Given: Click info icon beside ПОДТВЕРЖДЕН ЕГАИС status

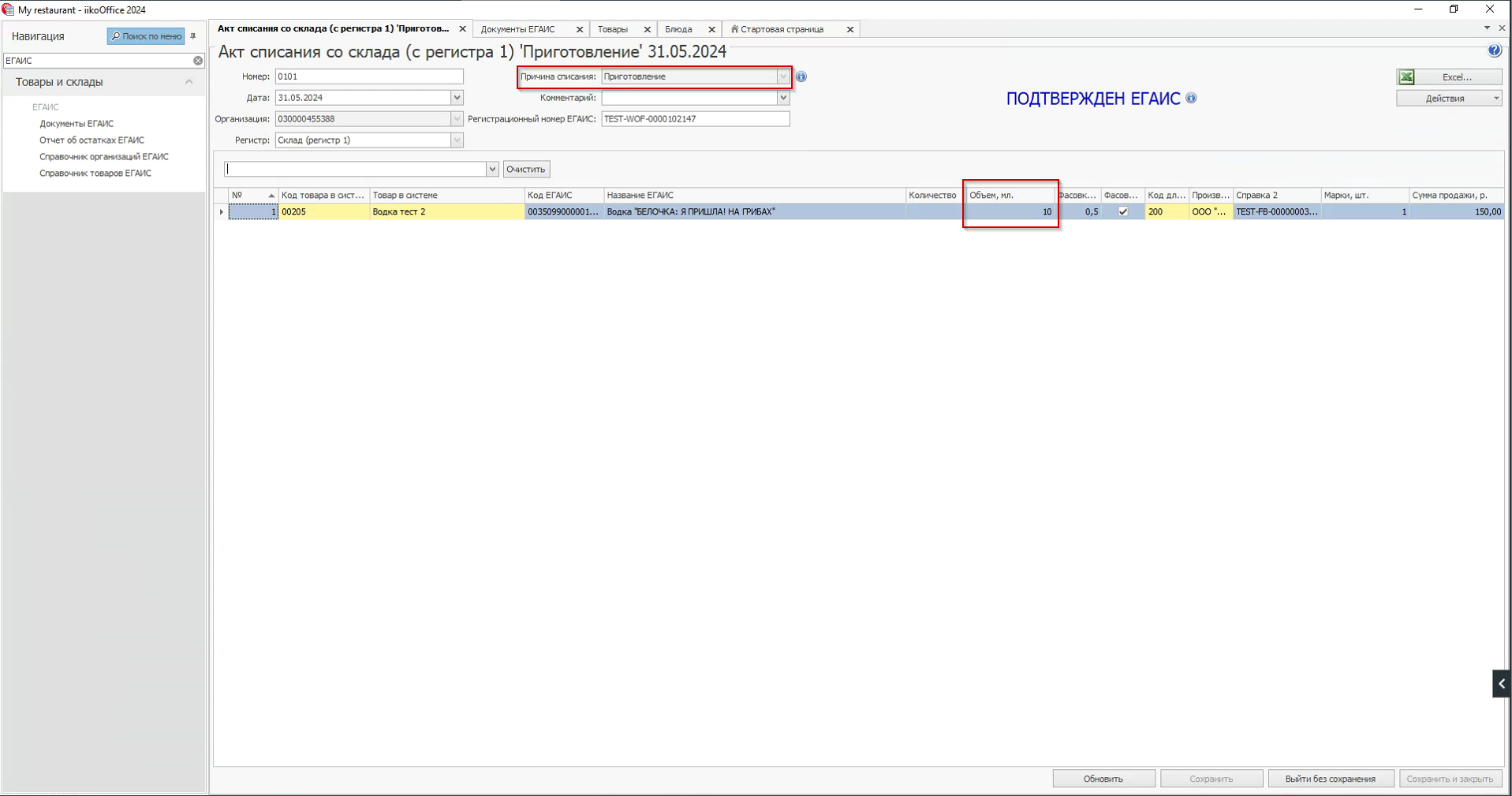Looking at the screenshot, I should point(1191,98).
